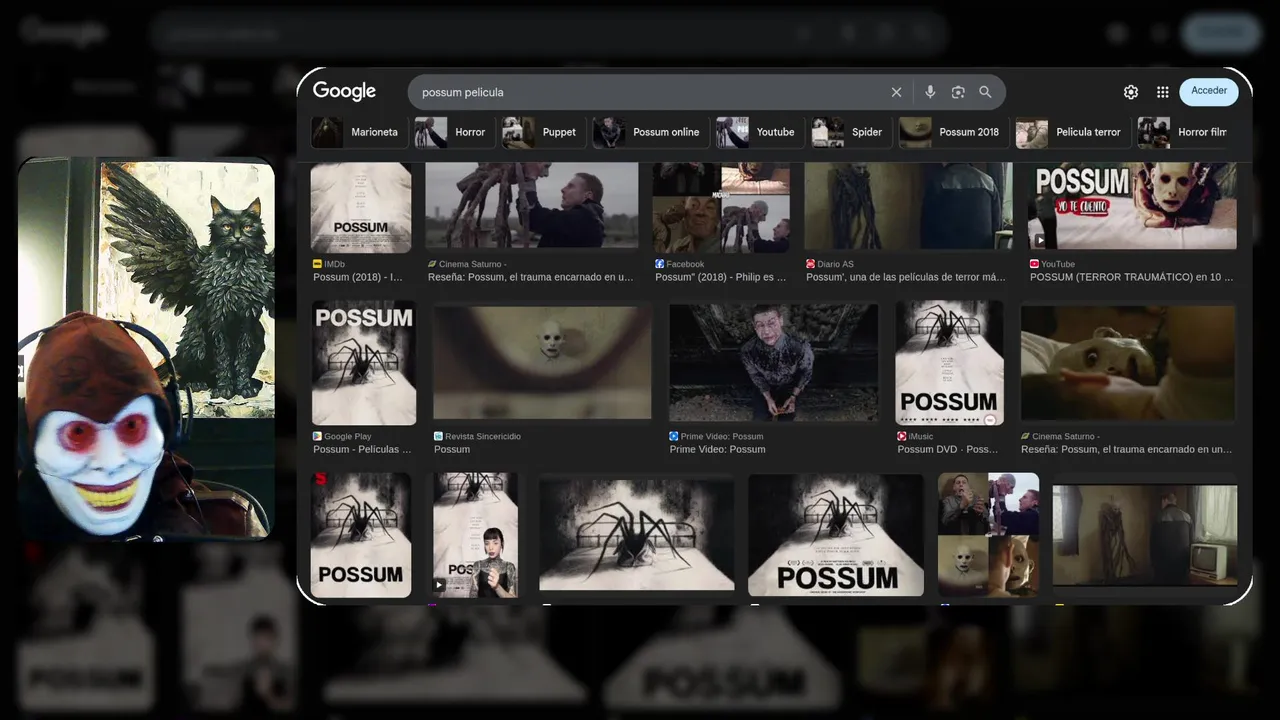Open quick settings gear icon
The width and height of the screenshot is (1280, 720).
click(1131, 92)
